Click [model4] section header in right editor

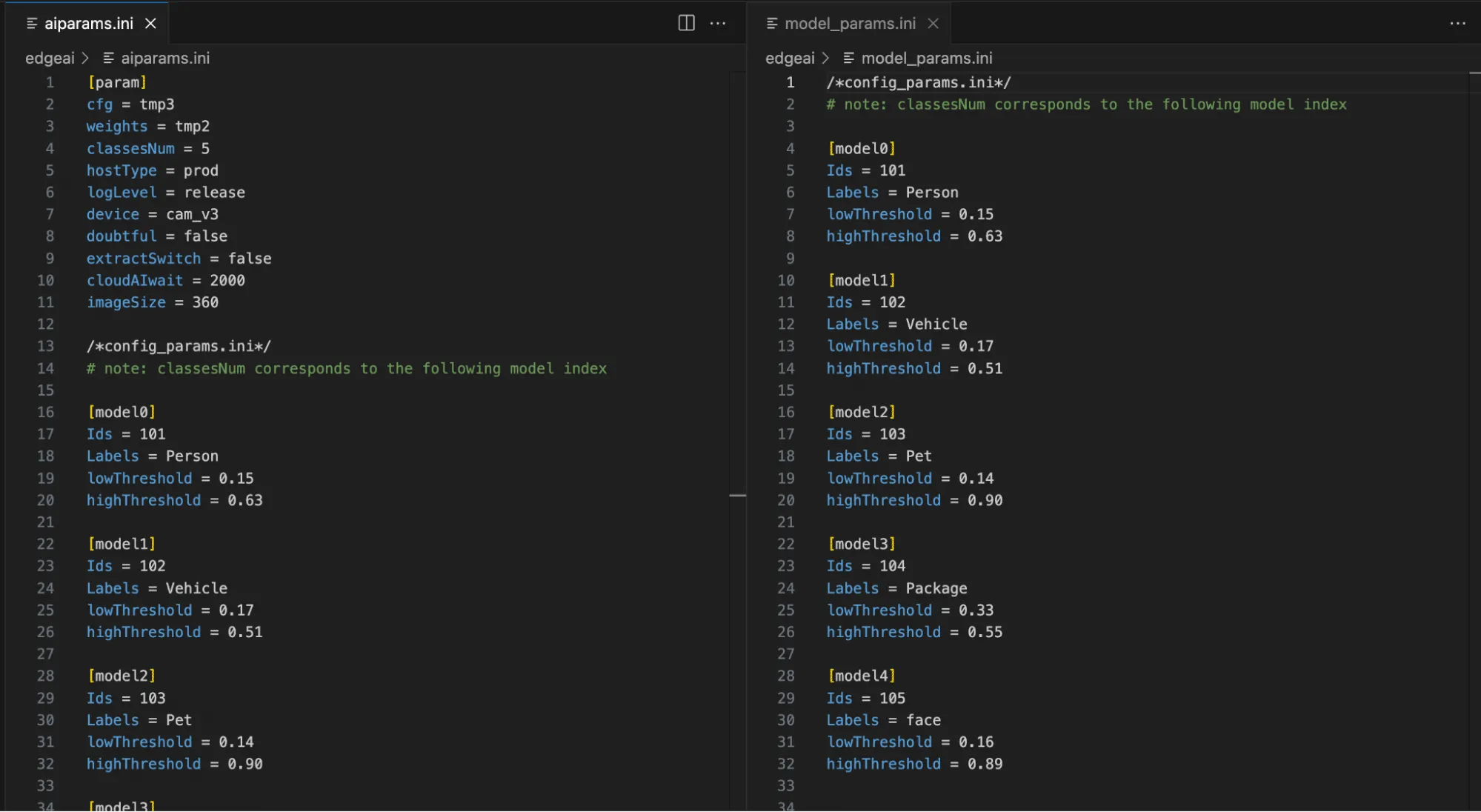pos(862,676)
